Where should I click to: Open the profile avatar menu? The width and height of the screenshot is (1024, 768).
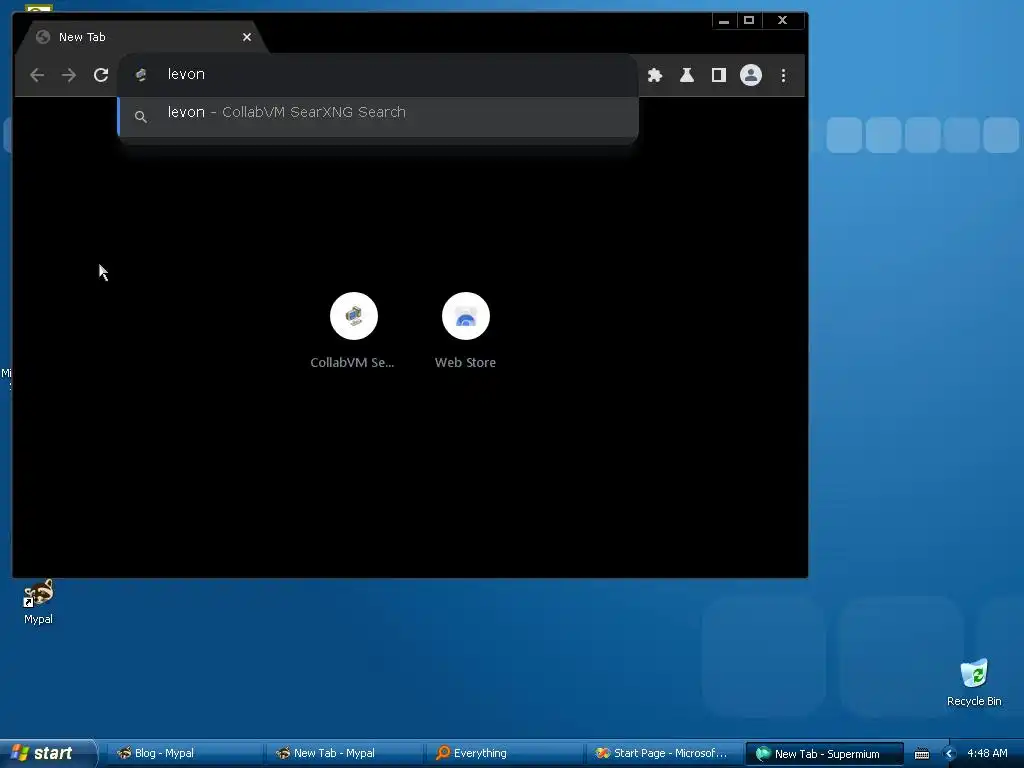pyautogui.click(x=750, y=75)
